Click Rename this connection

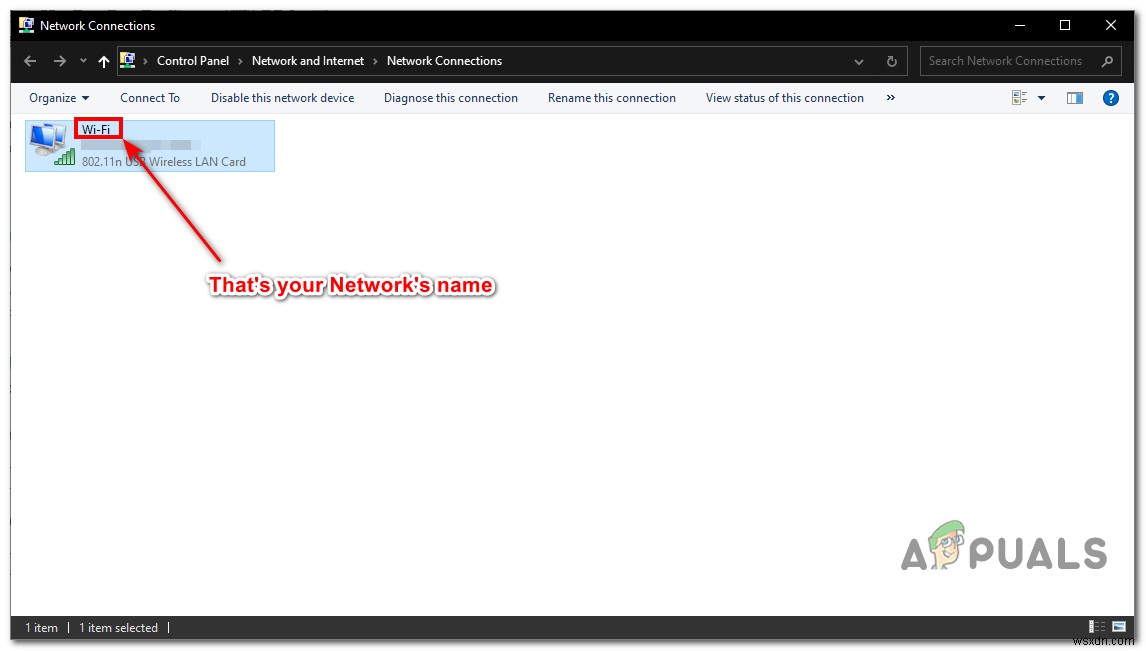612,97
